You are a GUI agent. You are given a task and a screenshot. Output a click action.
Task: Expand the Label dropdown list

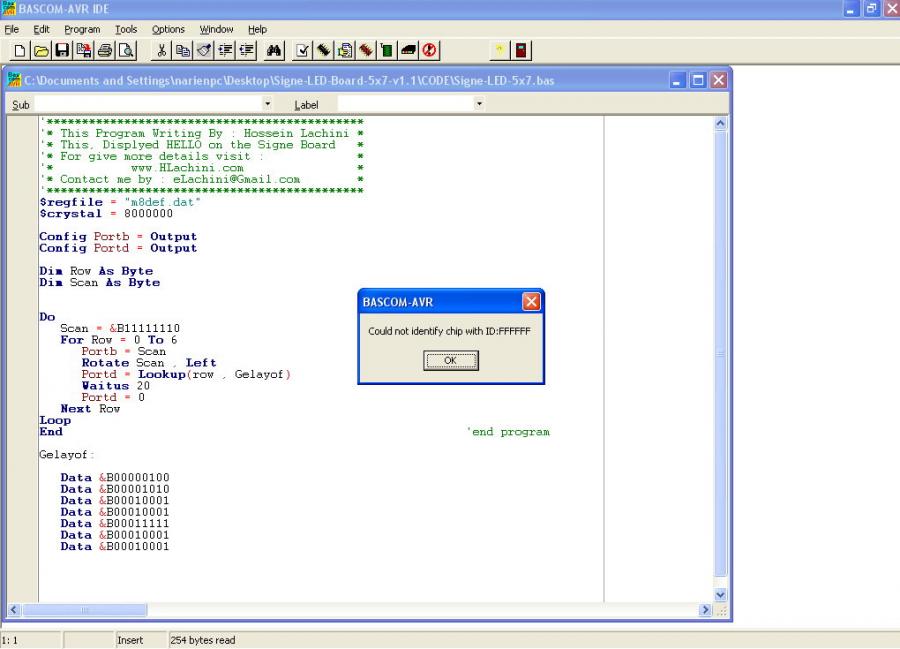479,104
